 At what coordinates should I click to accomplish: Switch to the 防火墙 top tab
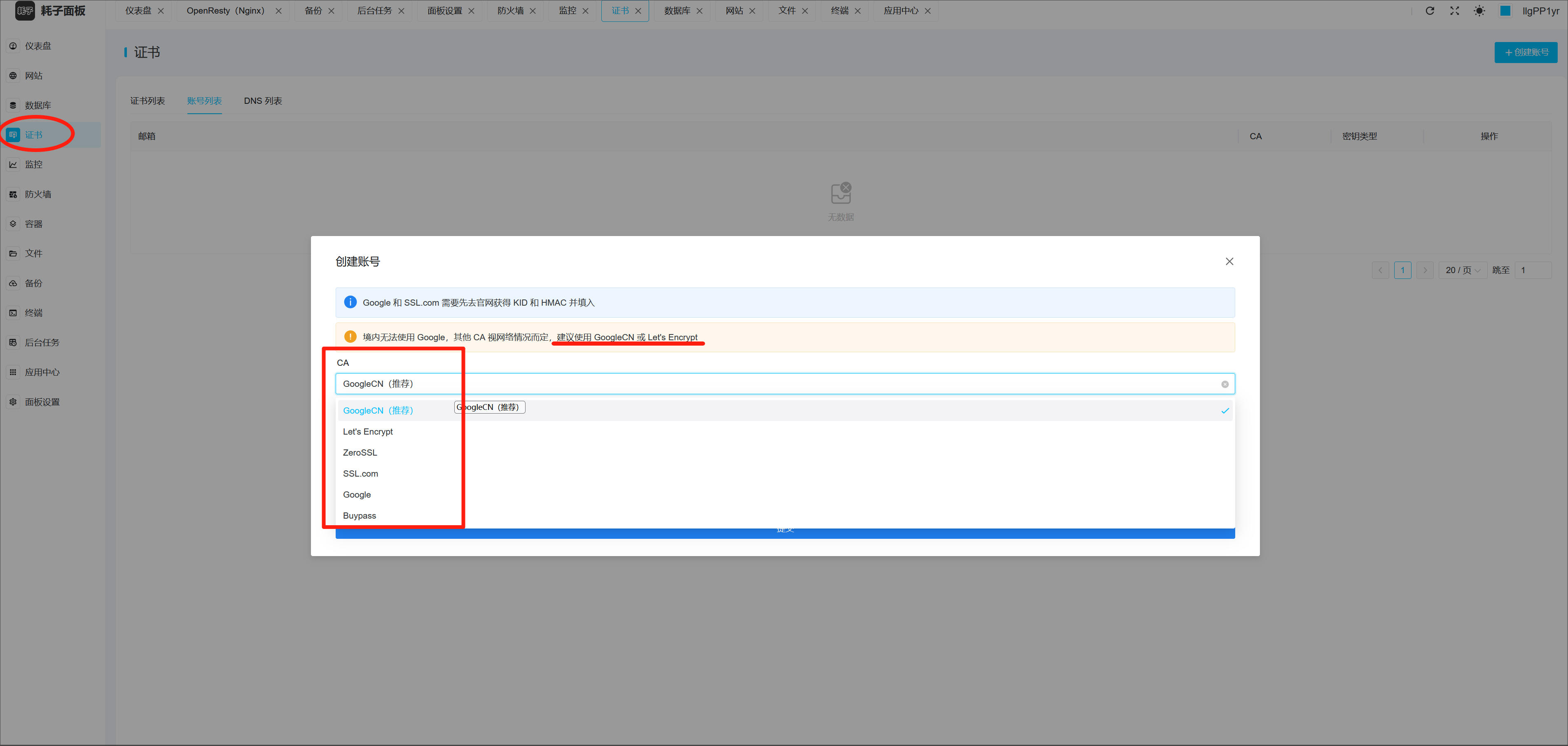point(510,11)
